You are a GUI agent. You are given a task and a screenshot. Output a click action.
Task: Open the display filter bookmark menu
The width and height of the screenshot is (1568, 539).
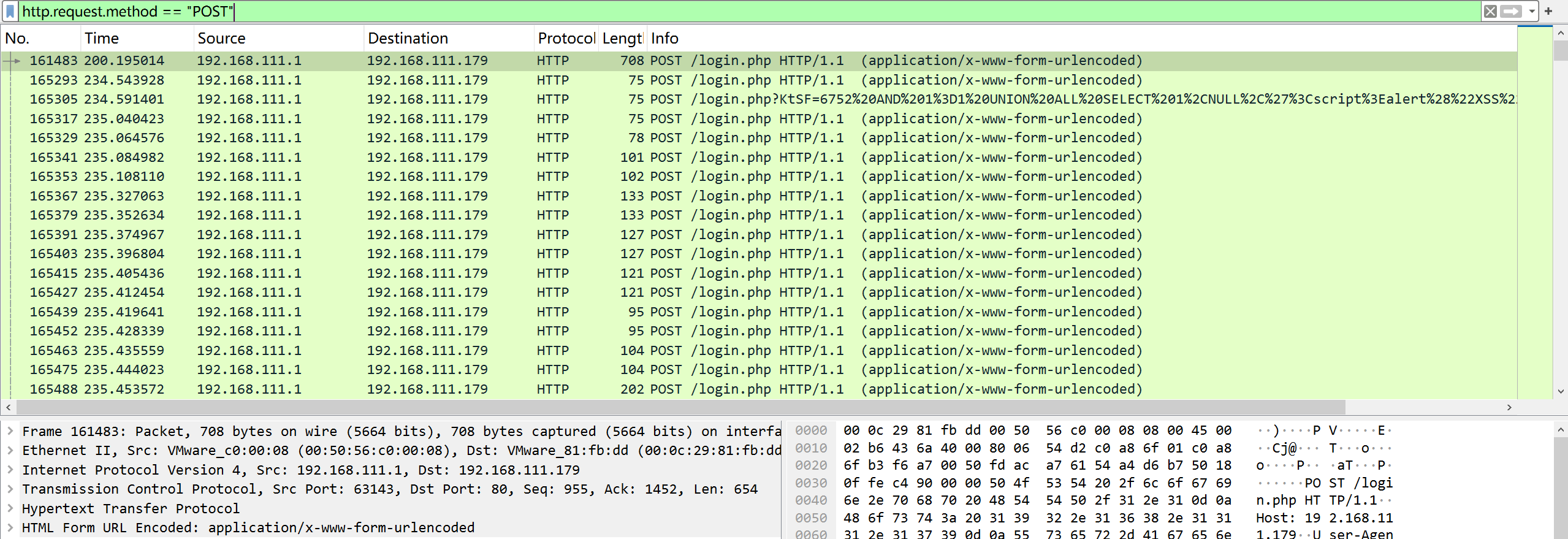[10, 11]
